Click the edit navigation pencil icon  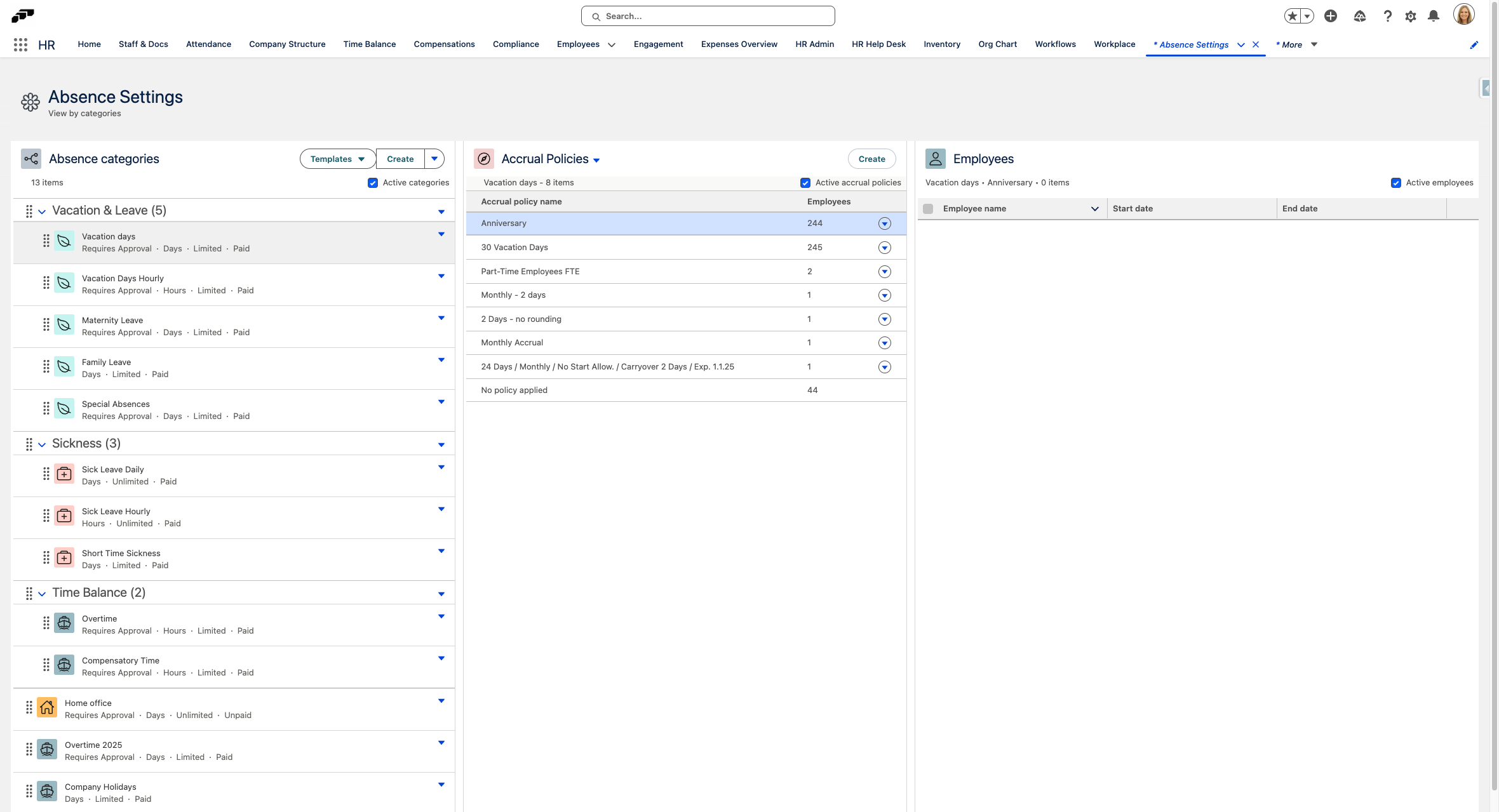1474,44
